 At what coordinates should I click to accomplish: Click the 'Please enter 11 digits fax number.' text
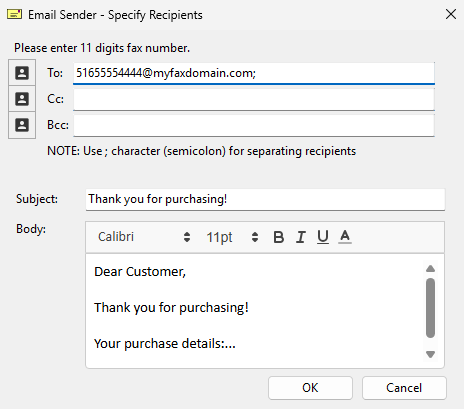102,48
